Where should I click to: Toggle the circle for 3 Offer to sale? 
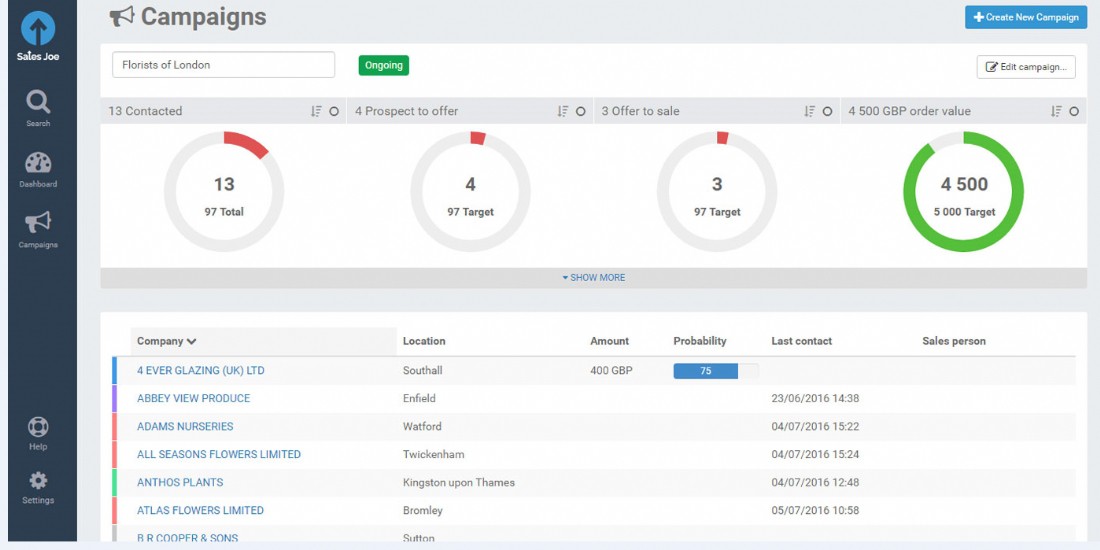click(827, 112)
